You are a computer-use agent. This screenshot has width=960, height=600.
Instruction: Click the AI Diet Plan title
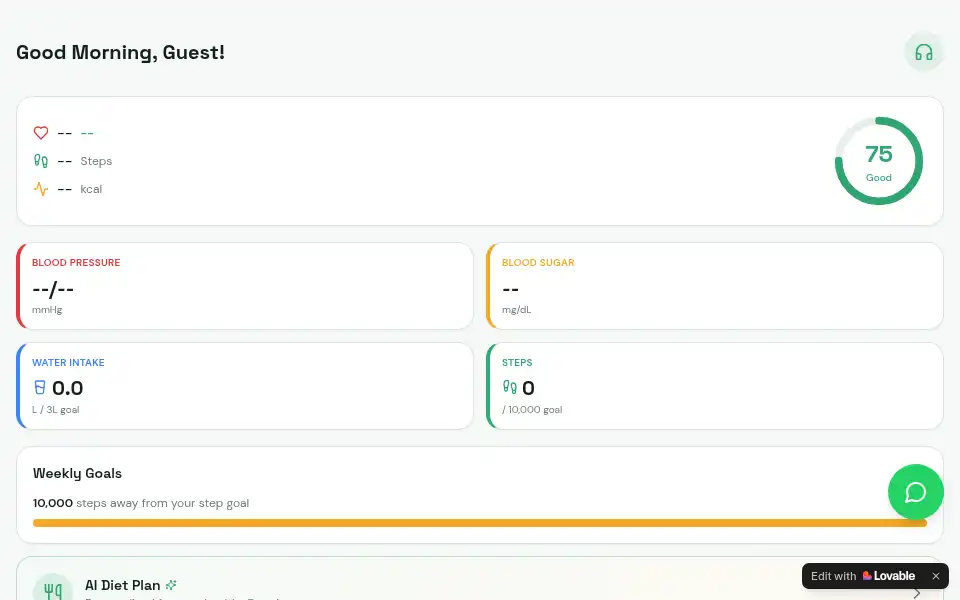(122, 585)
